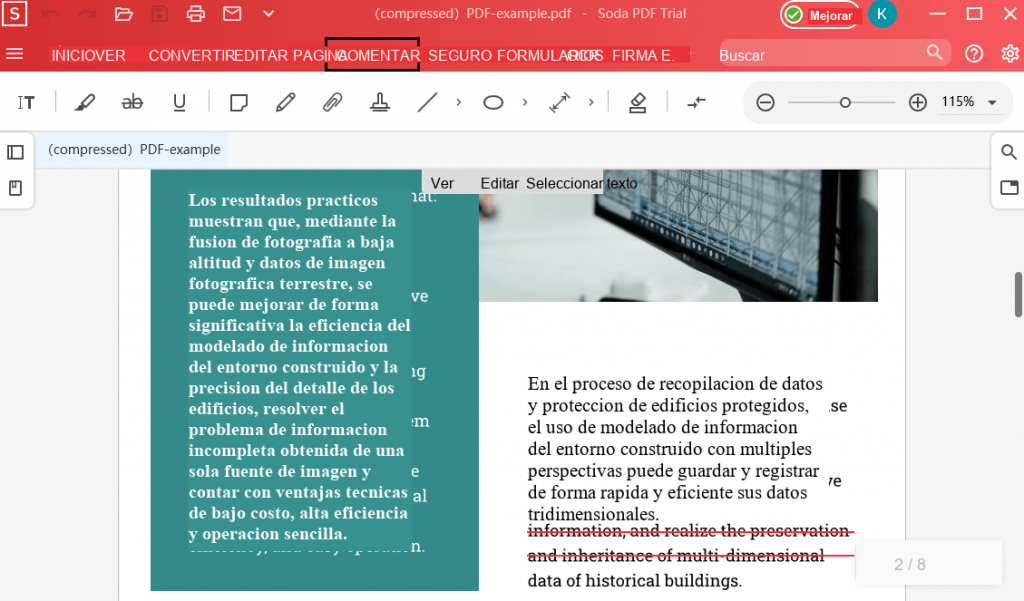This screenshot has height=601, width=1024.
Task: Undo the last action
Action: pyautogui.click(x=51, y=14)
